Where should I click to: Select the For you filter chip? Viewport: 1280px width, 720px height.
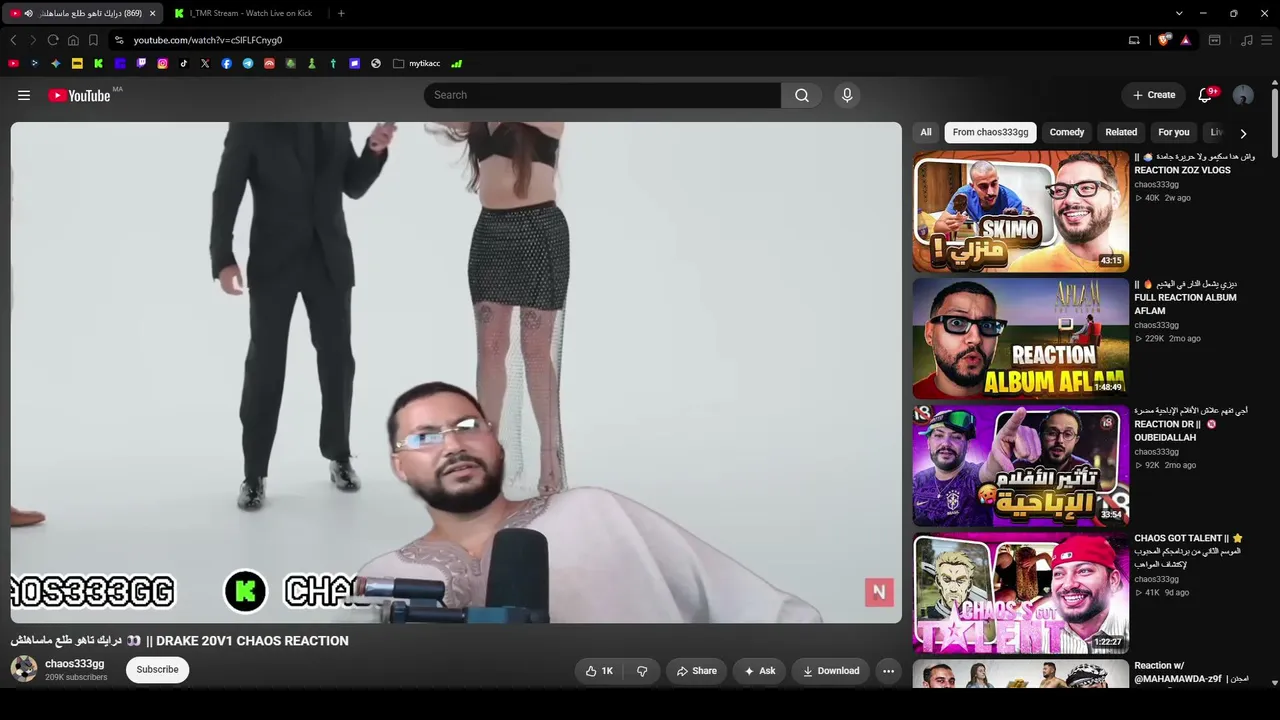pos(1174,132)
